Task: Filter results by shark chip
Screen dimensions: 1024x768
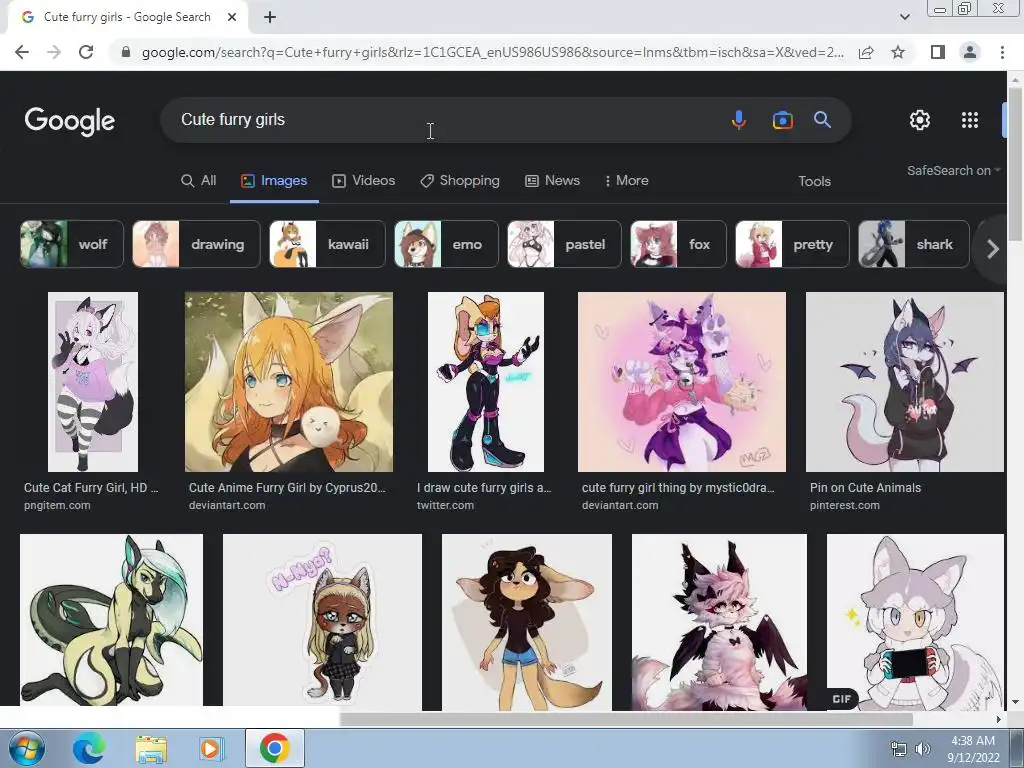Action: [x=914, y=244]
